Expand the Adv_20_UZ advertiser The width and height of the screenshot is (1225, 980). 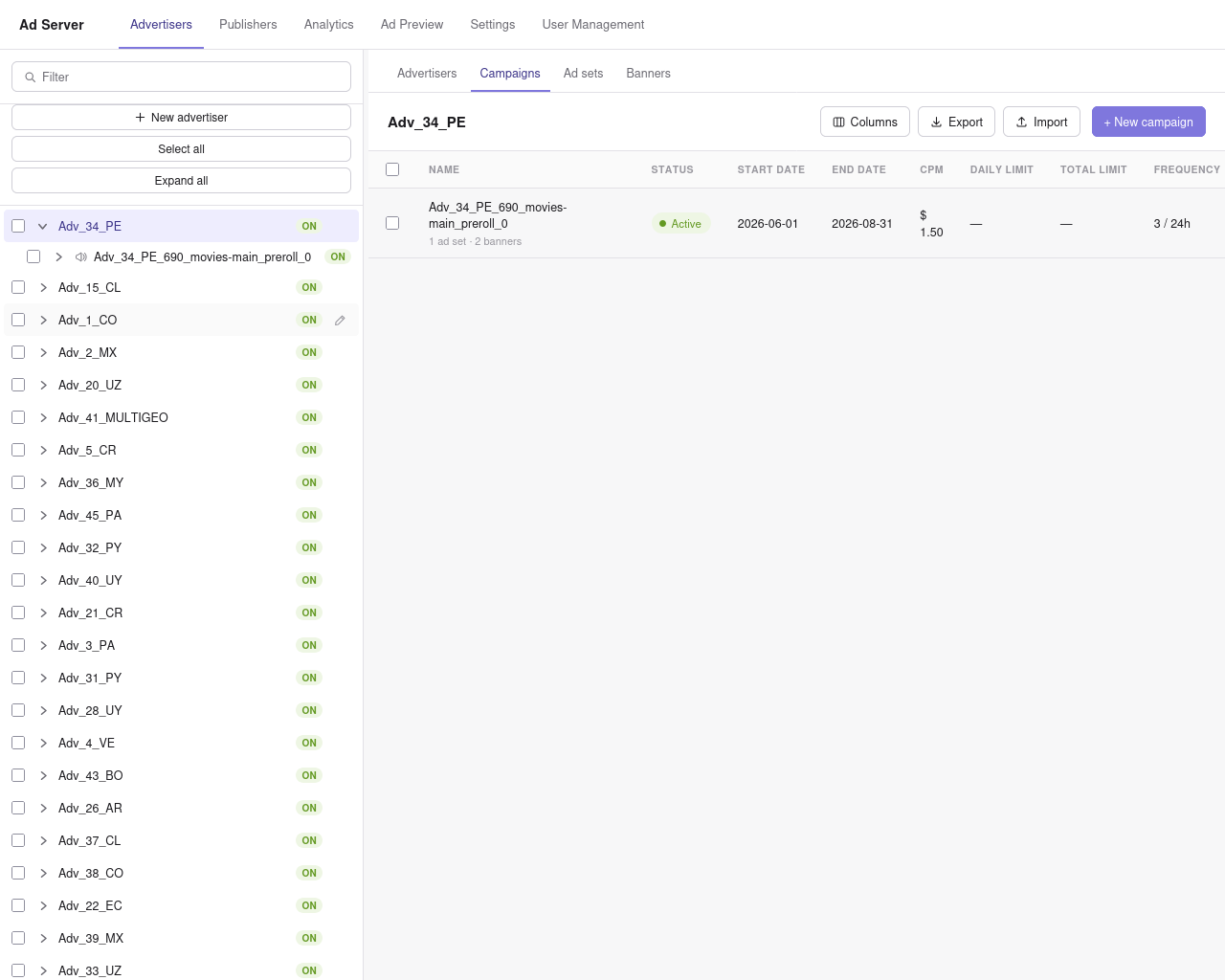[x=43, y=386]
